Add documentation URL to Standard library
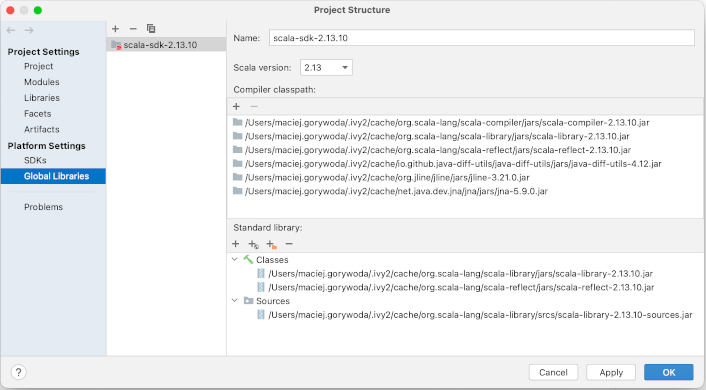 (x=253, y=244)
